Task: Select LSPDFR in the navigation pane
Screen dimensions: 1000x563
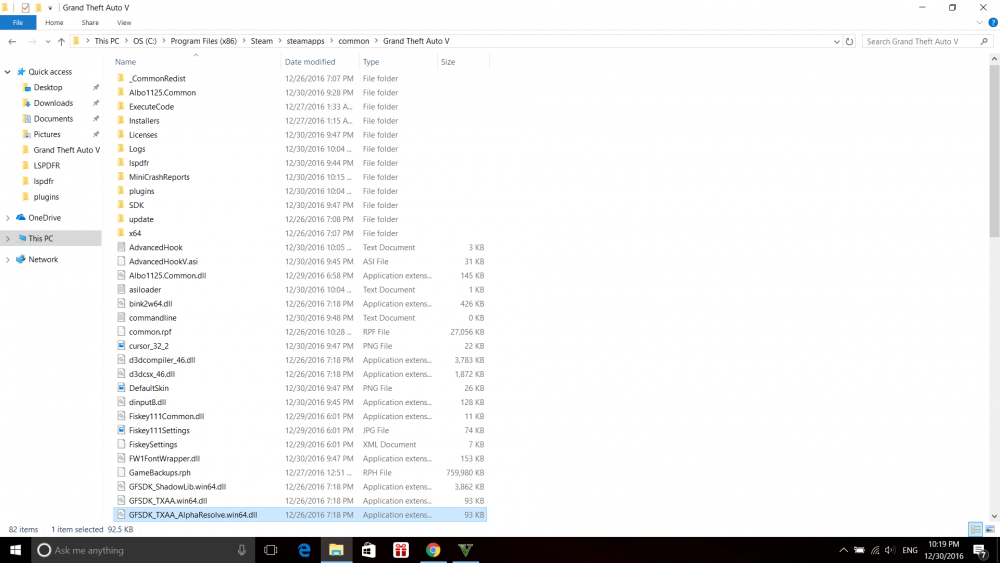Action: [x=47, y=166]
